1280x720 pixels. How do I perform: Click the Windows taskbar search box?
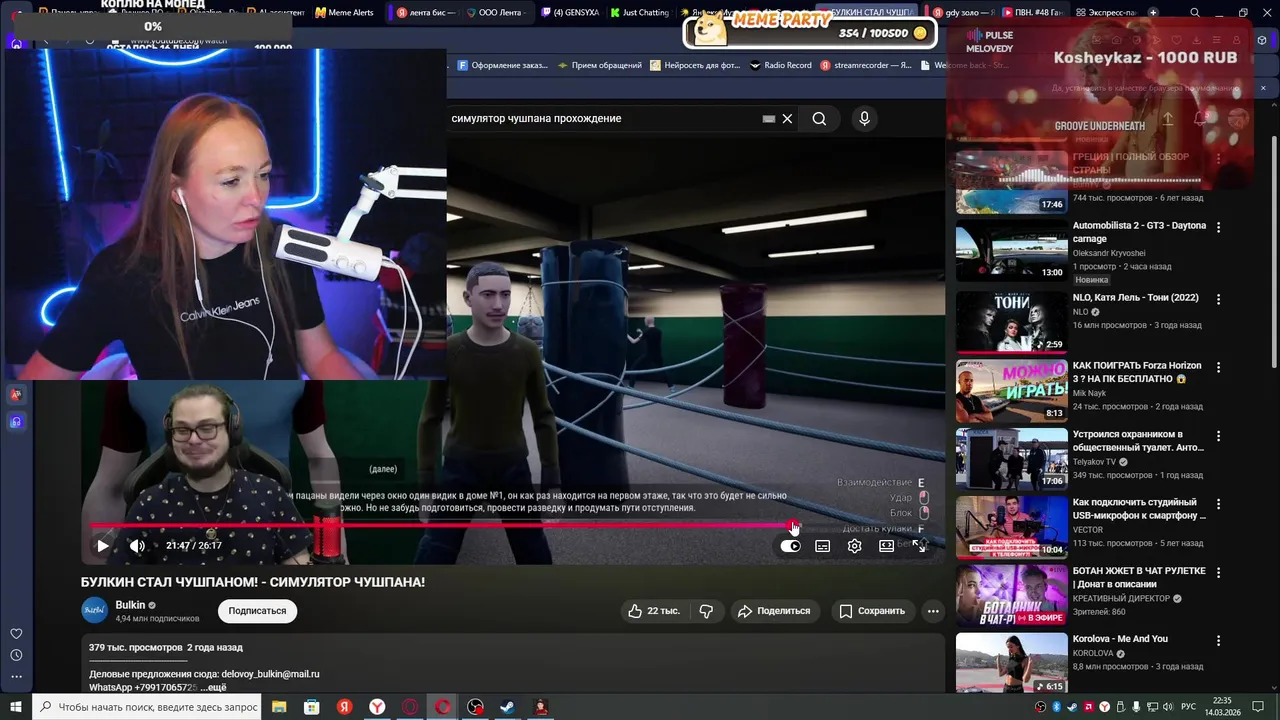click(x=148, y=707)
